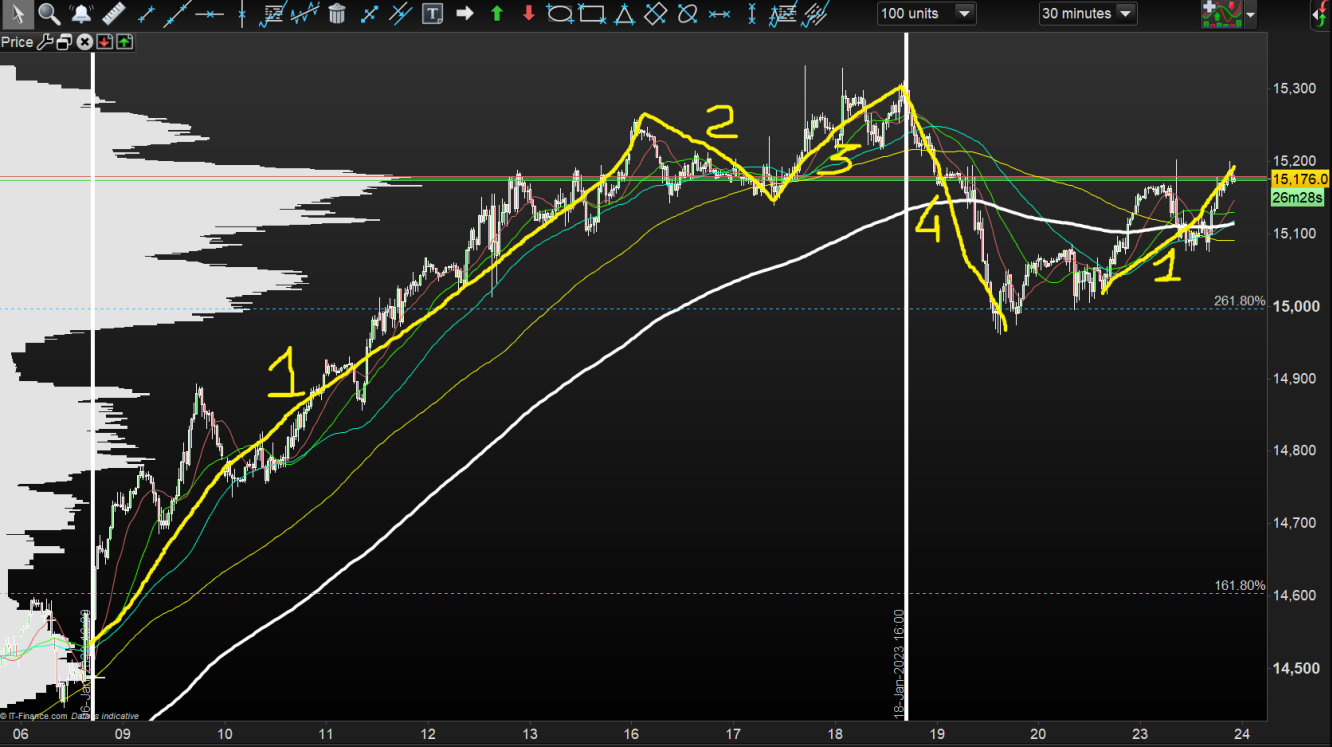
Task: Click the trash can delete objects icon
Action: click(337, 14)
